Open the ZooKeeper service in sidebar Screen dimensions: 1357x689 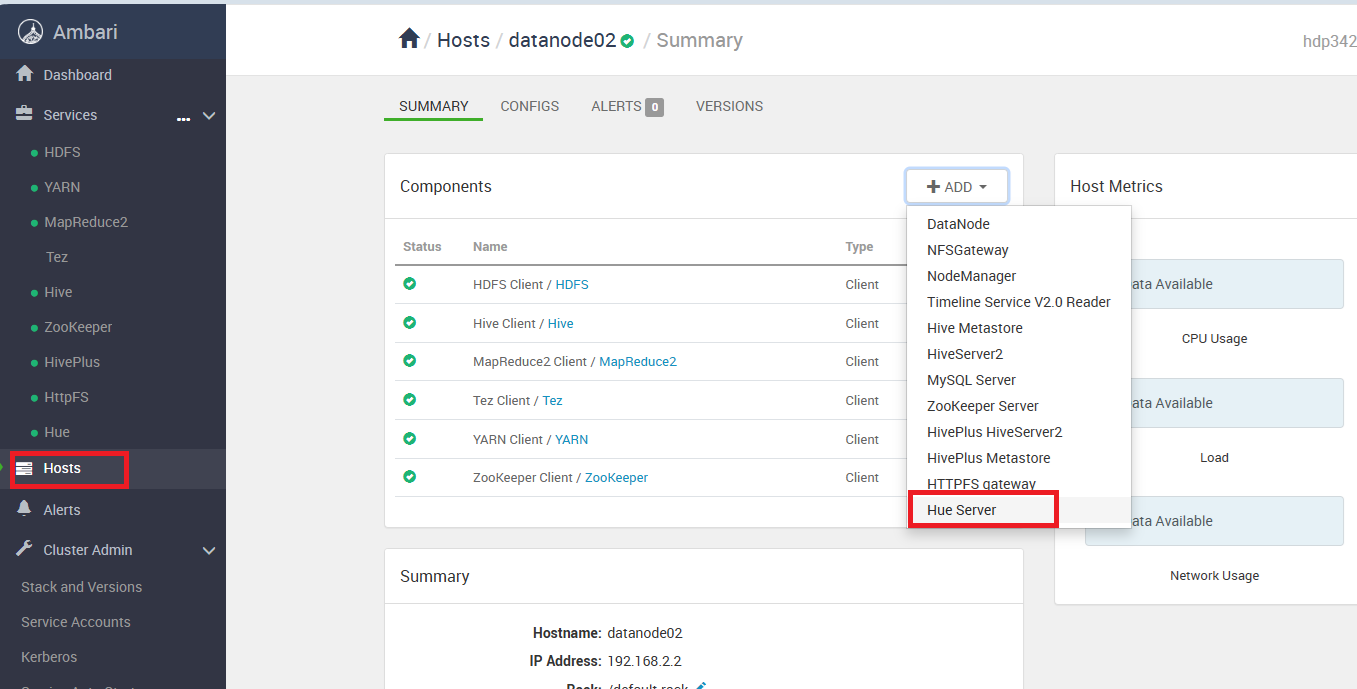tap(78, 327)
